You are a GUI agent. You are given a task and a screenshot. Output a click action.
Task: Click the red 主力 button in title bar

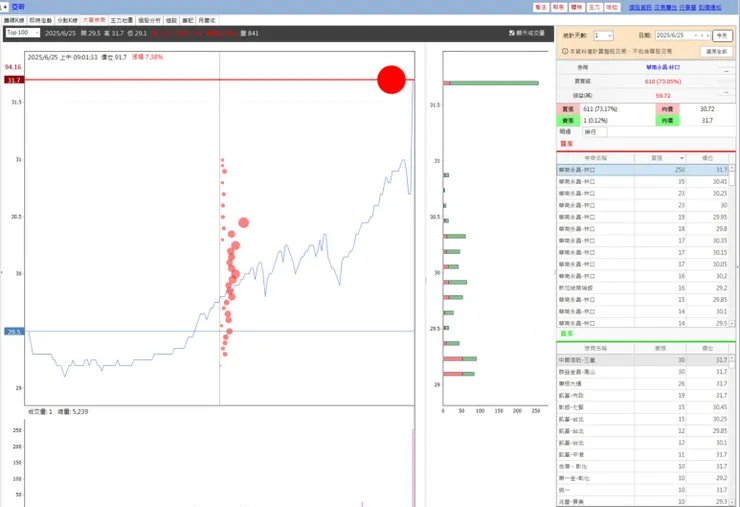pyautogui.click(x=594, y=7)
